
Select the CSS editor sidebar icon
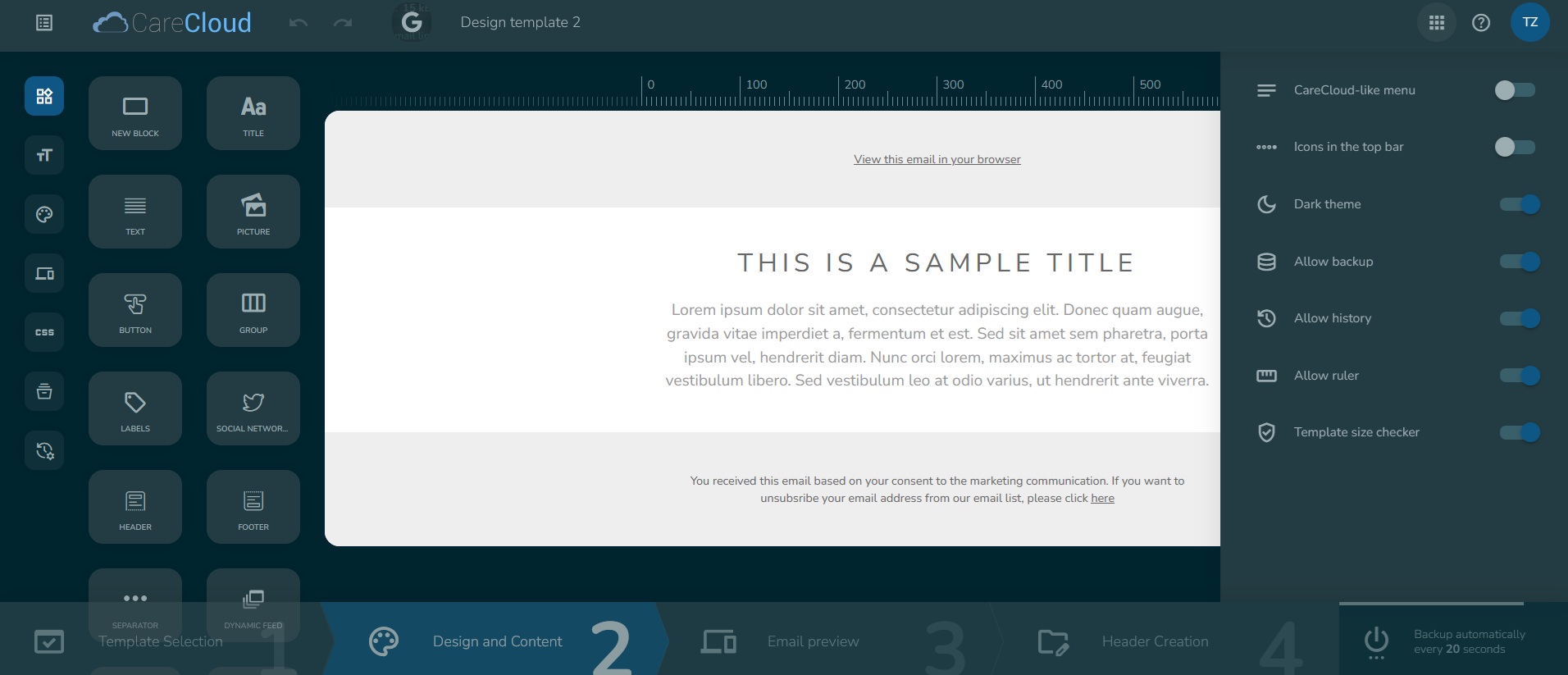[44, 332]
